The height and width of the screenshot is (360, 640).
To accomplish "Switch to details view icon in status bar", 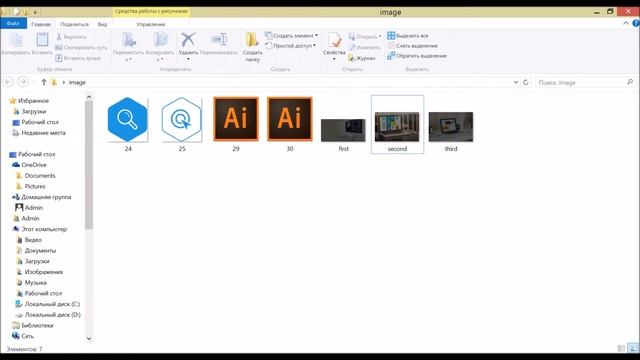I will (x=621, y=348).
